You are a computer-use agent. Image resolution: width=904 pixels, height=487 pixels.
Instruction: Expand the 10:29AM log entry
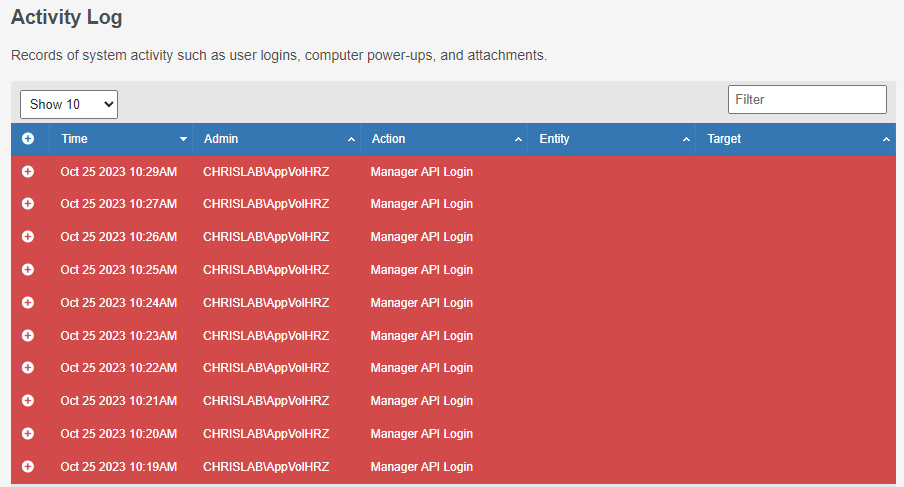[28, 172]
